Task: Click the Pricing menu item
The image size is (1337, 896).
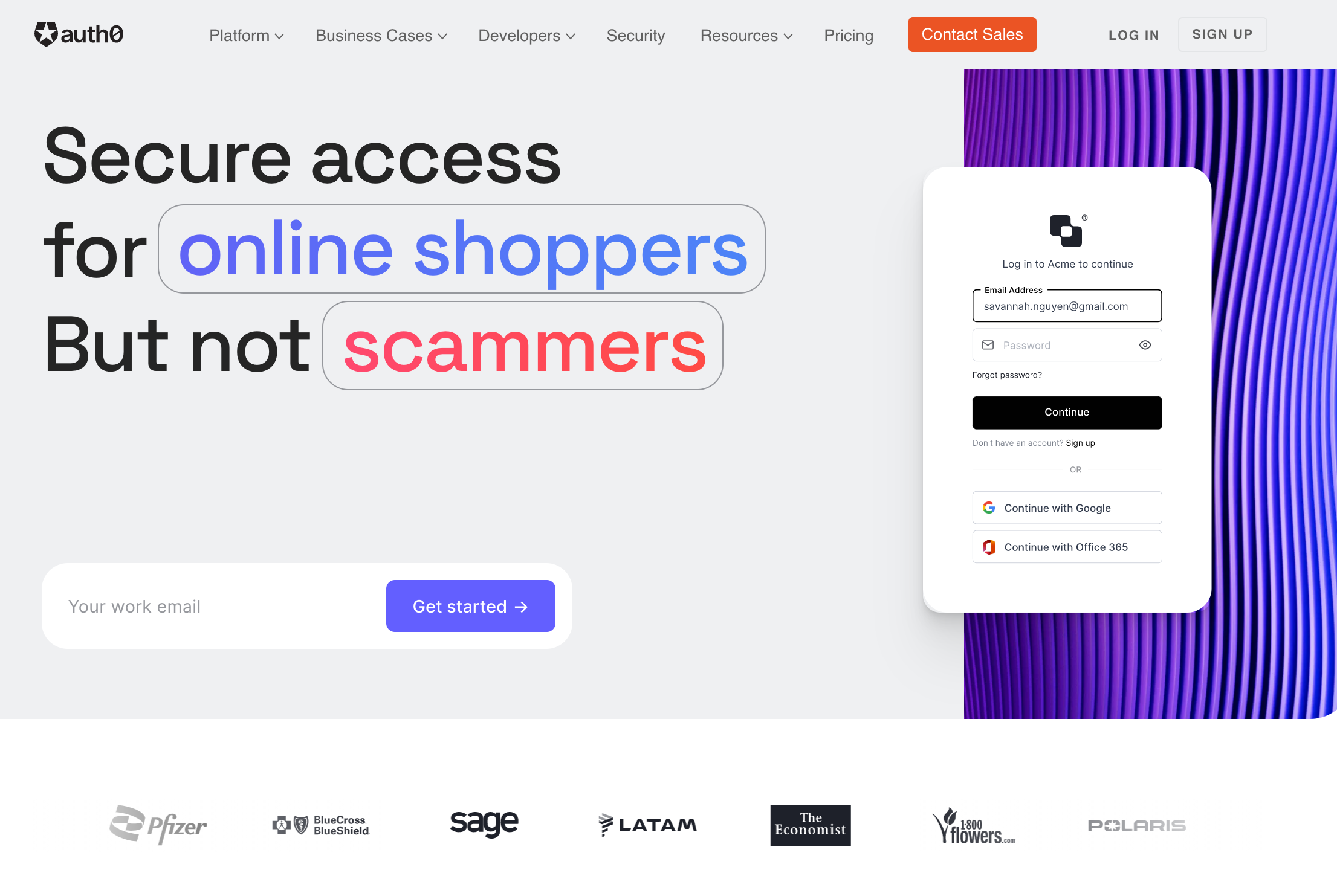Action: click(x=848, y=35)
